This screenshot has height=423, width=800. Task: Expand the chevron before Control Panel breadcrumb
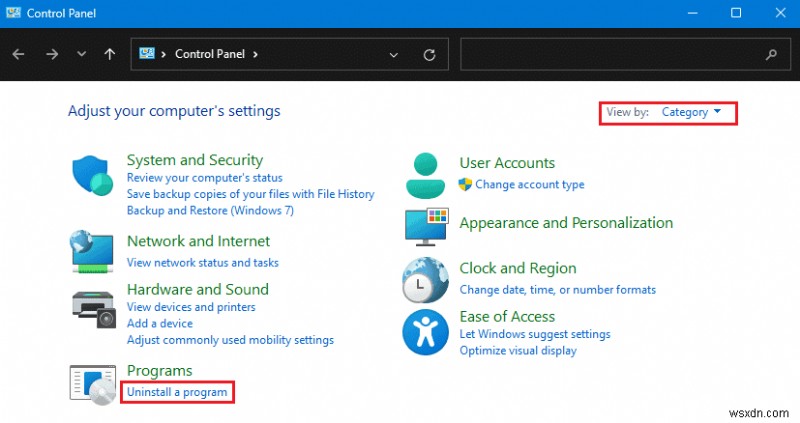pos(163,54)
